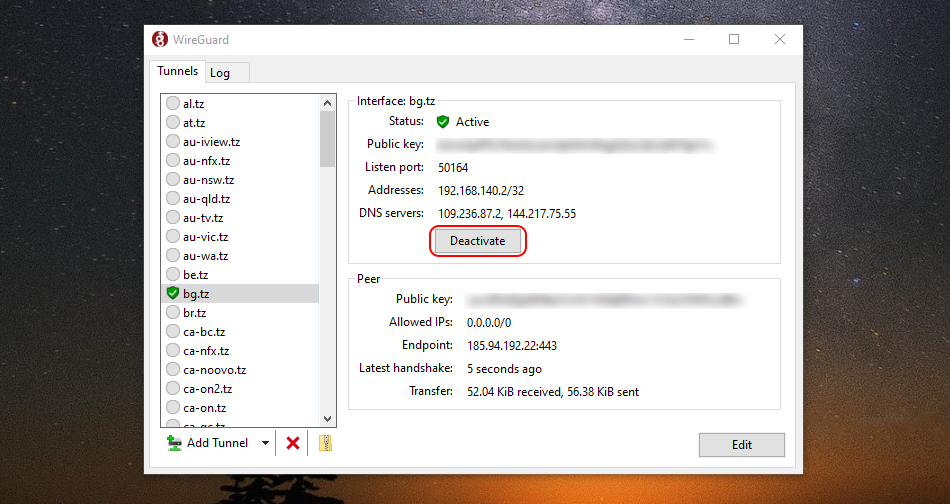The image size is (950, 504).
Task: Click the green active shield beside bg.tz
Action: click(173, 293)
